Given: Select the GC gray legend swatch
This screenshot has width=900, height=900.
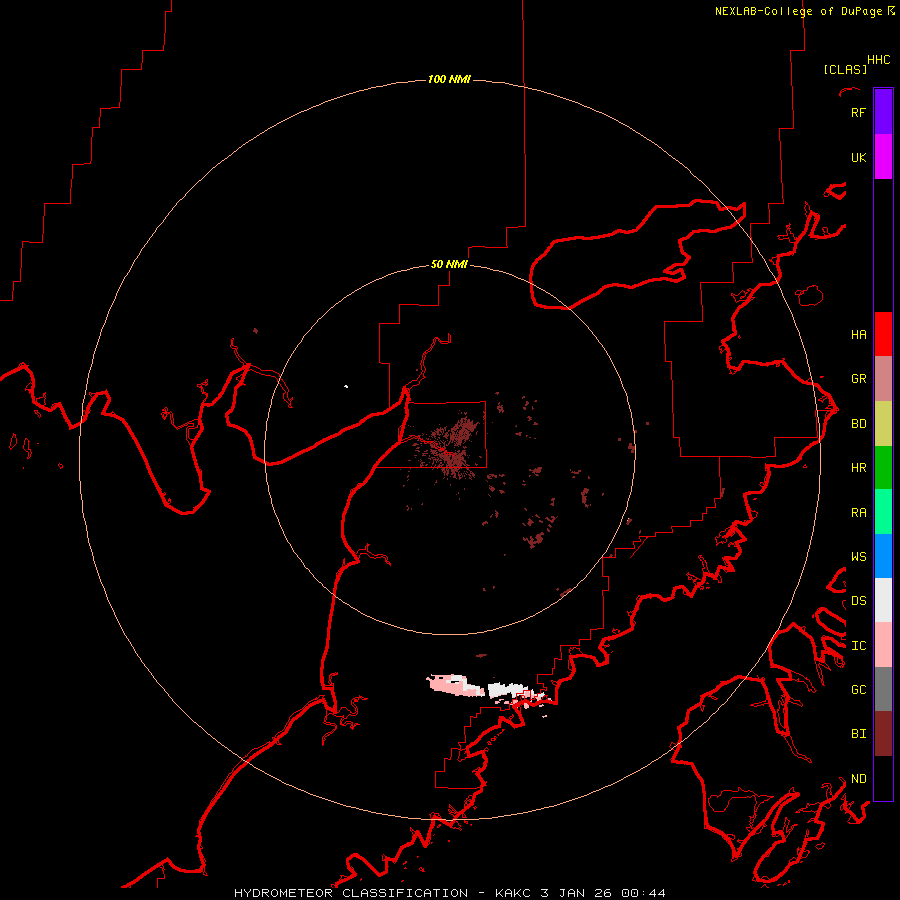Looking at the screenshot, I should (x=883, y=689).
